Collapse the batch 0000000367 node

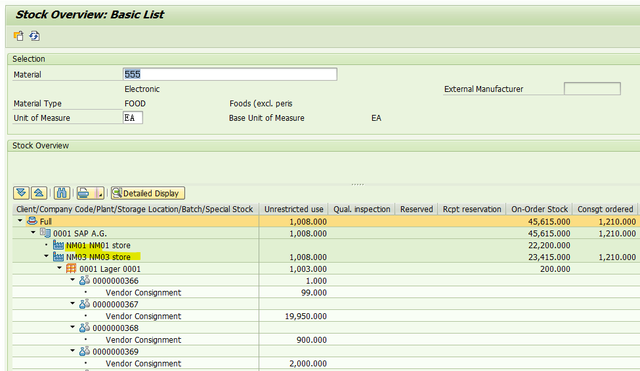[x=72, y=303]
